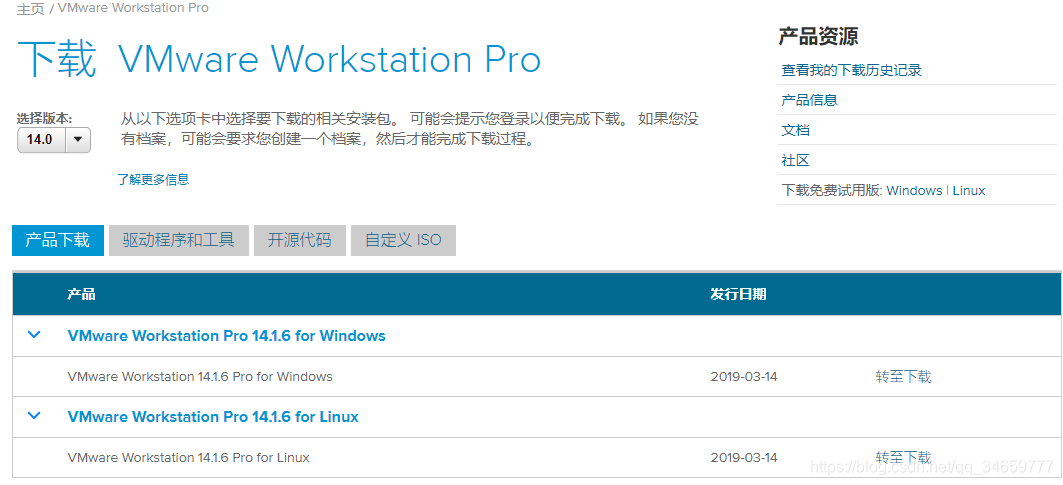This screenshot has width=1063, height=485.
Task: Go to 主页 in the breadcrumb
Action: 31,9
